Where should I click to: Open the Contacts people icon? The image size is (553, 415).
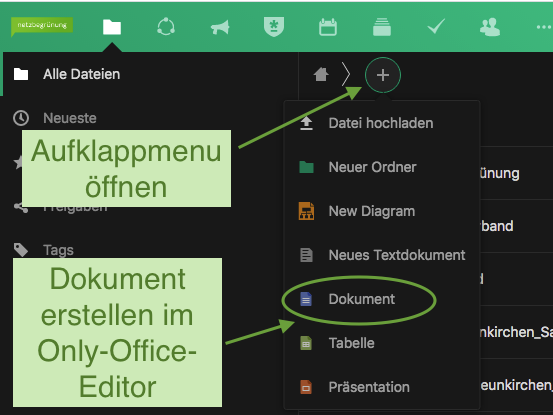pyautogui.click(x=490, y=27)
